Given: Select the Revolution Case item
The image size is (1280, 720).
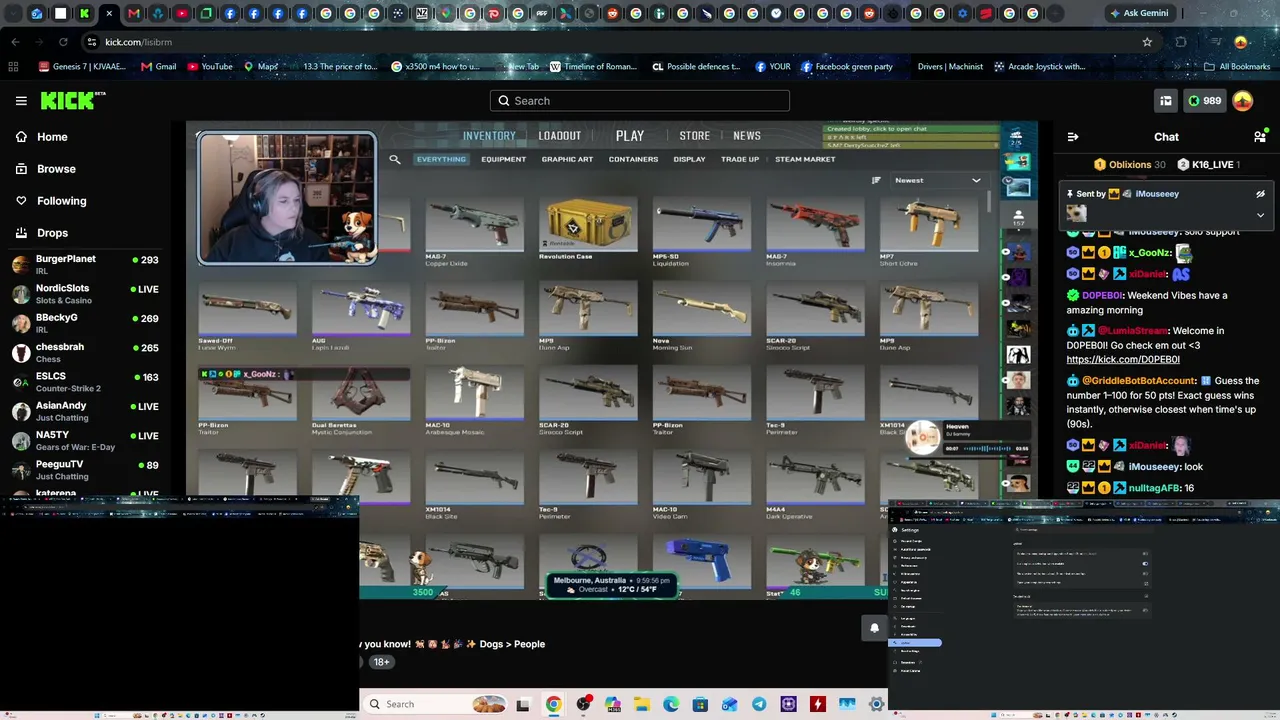Looking at the screenshot, I should click(x=588, y=229).
